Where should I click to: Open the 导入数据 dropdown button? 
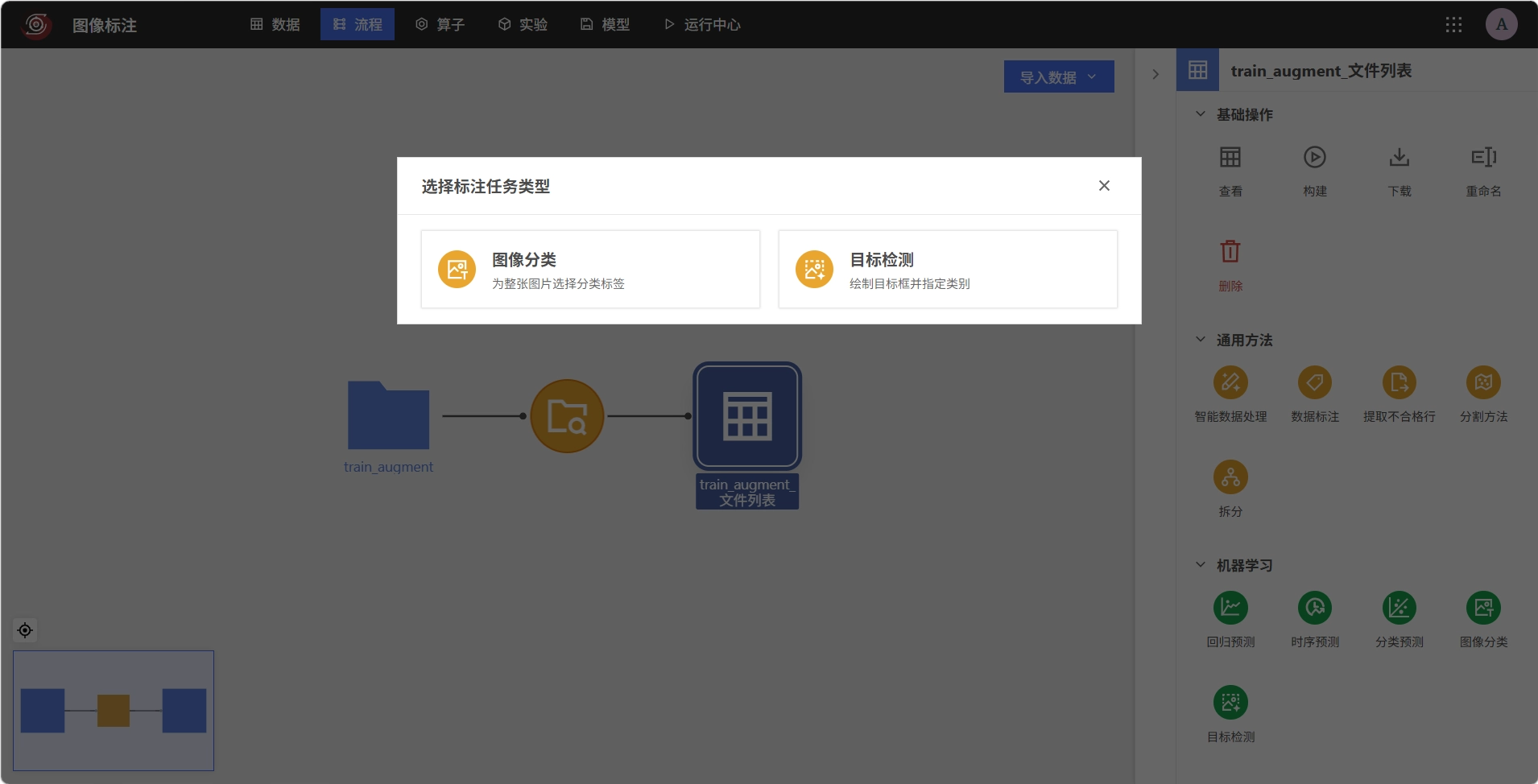[1059, 76]
